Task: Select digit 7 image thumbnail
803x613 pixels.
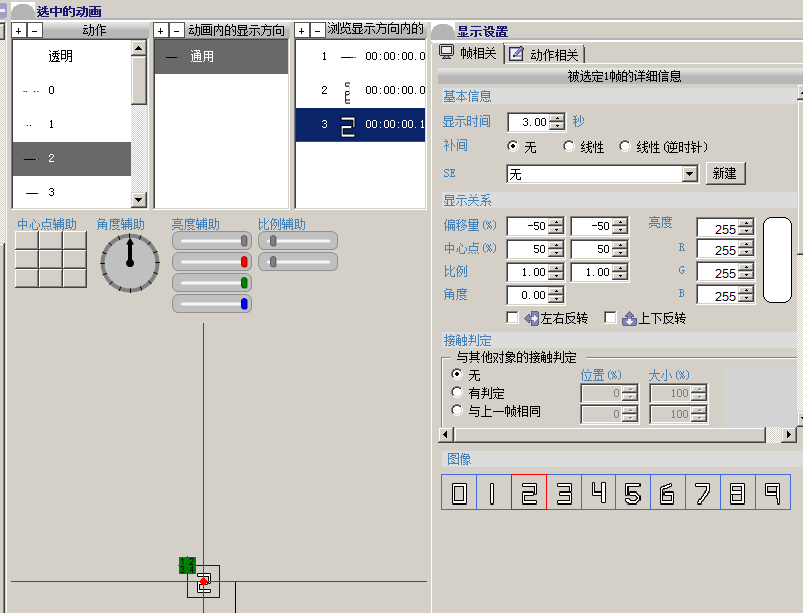Action: (x=703, y=492)
